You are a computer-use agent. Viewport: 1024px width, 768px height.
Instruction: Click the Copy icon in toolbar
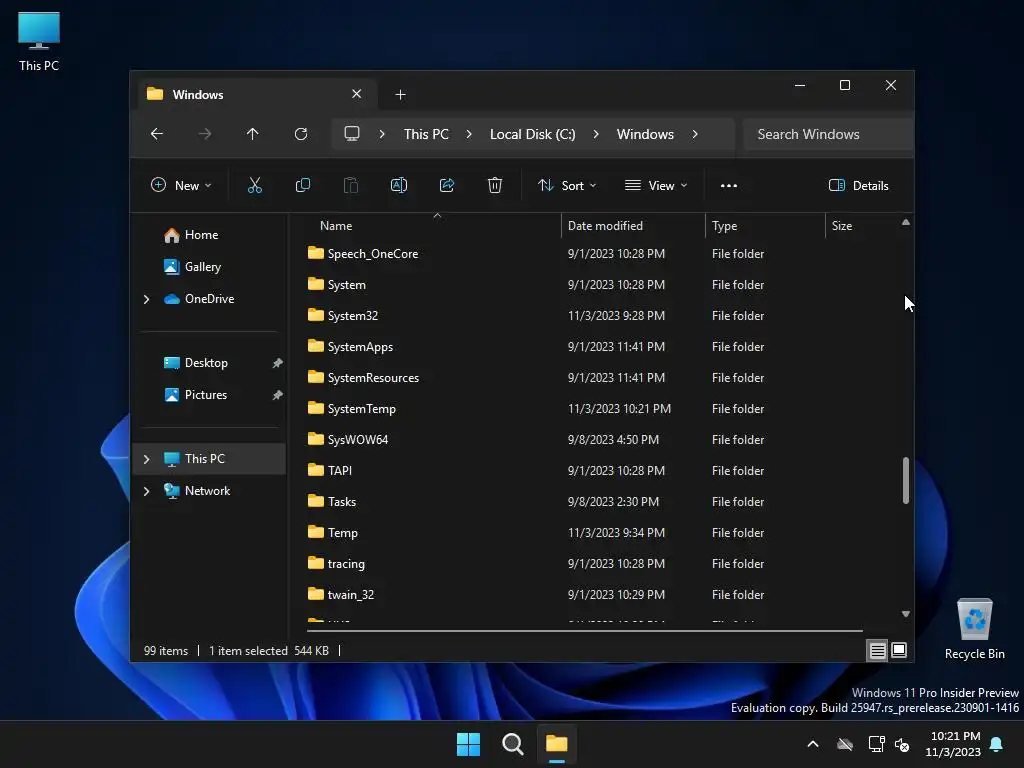[302, 185]
